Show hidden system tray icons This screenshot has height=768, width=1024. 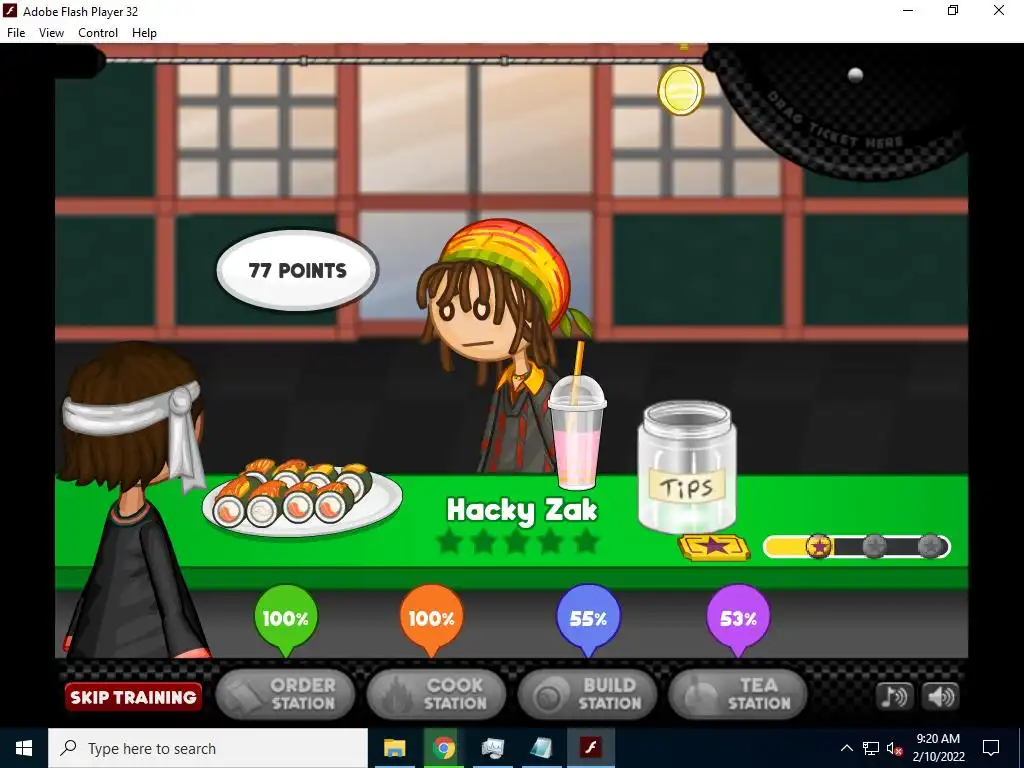coord(846,748)
